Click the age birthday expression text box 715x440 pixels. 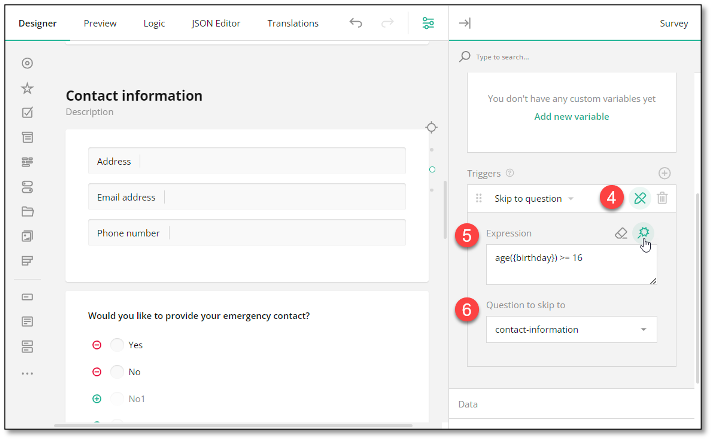point(571,264)
